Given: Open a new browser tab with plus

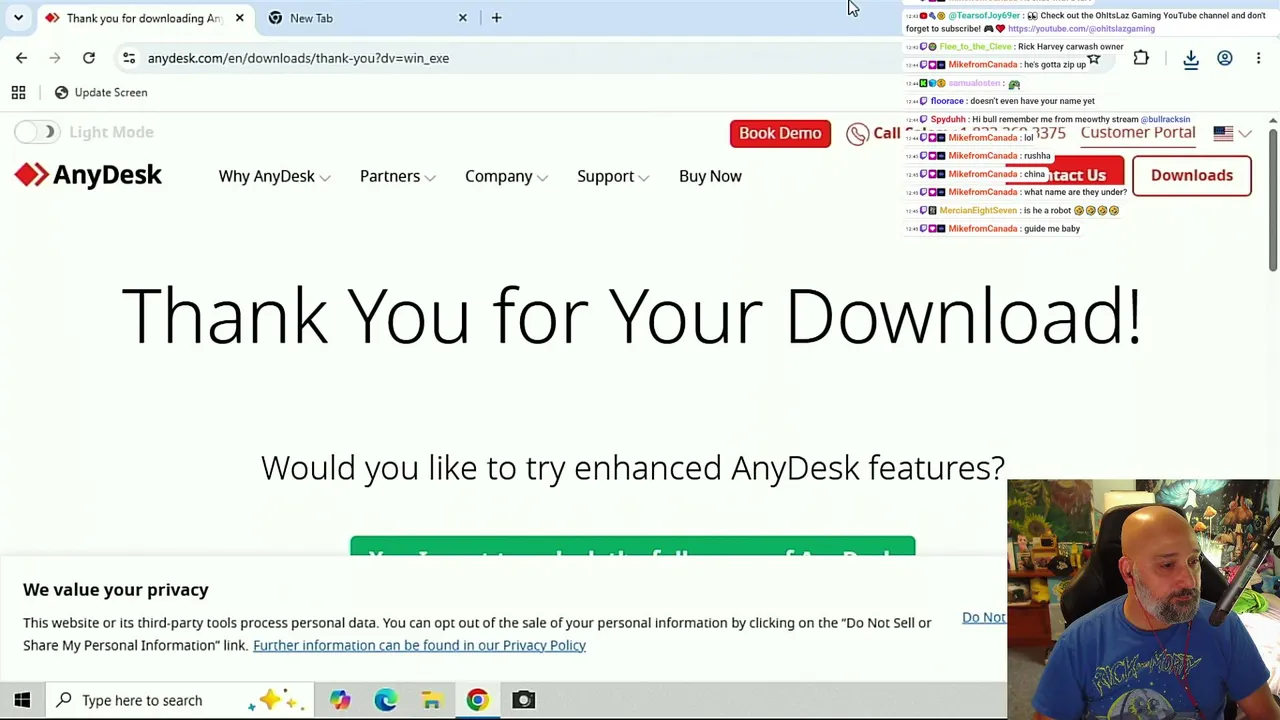Looking at the screenshot, I should click(x=496, y=18).
